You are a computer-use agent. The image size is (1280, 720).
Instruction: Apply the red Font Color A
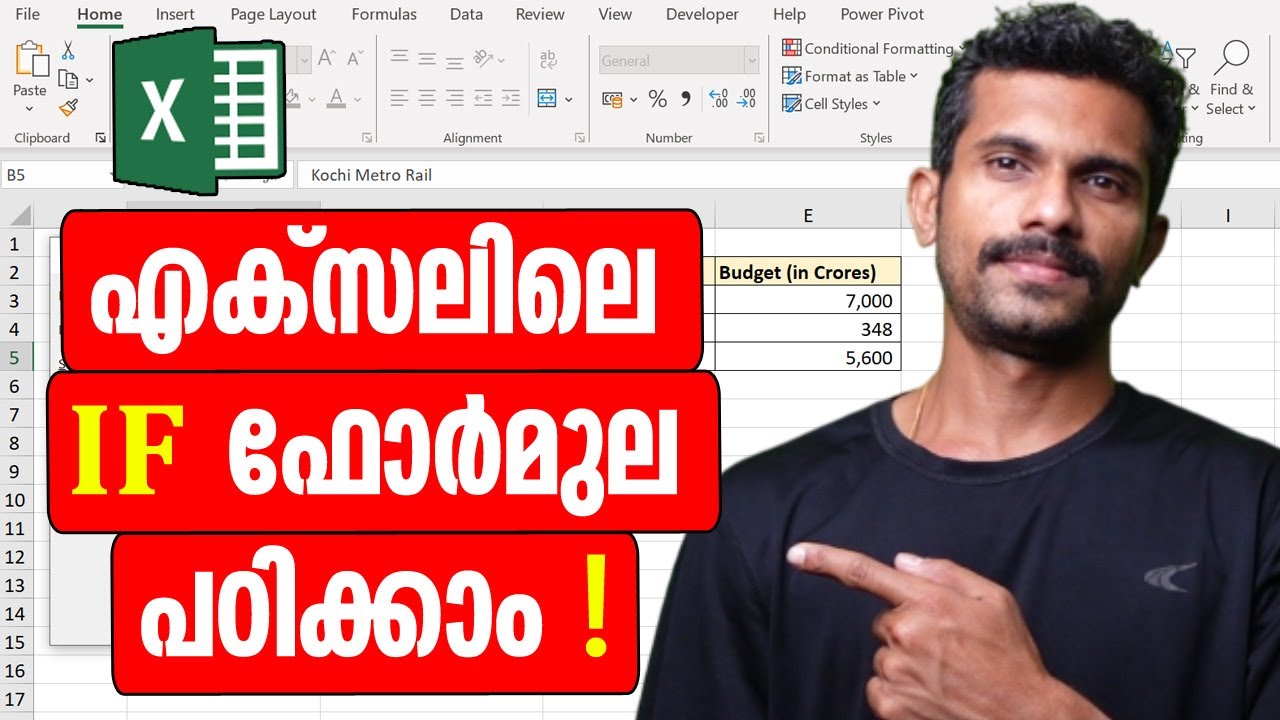pos(336,98)
